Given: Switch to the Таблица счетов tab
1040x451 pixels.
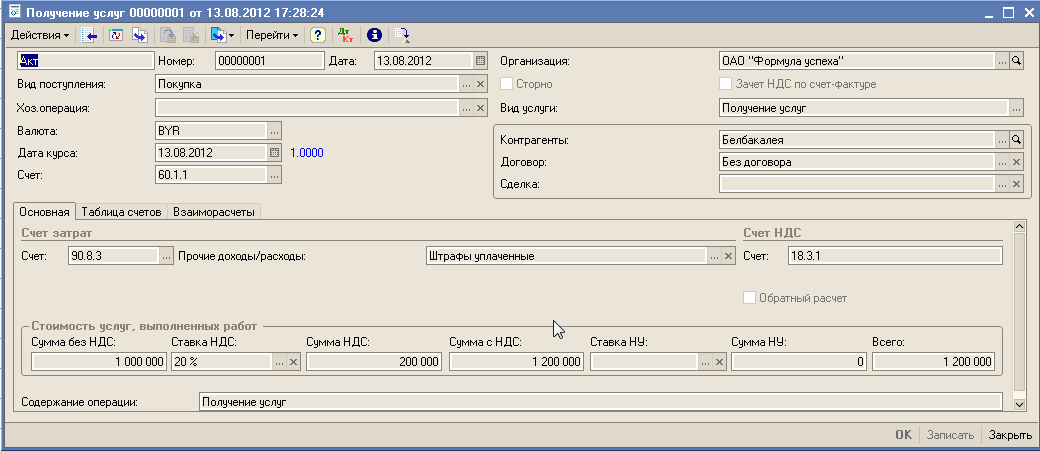Looking at the screenshot, I should point(121,212).
